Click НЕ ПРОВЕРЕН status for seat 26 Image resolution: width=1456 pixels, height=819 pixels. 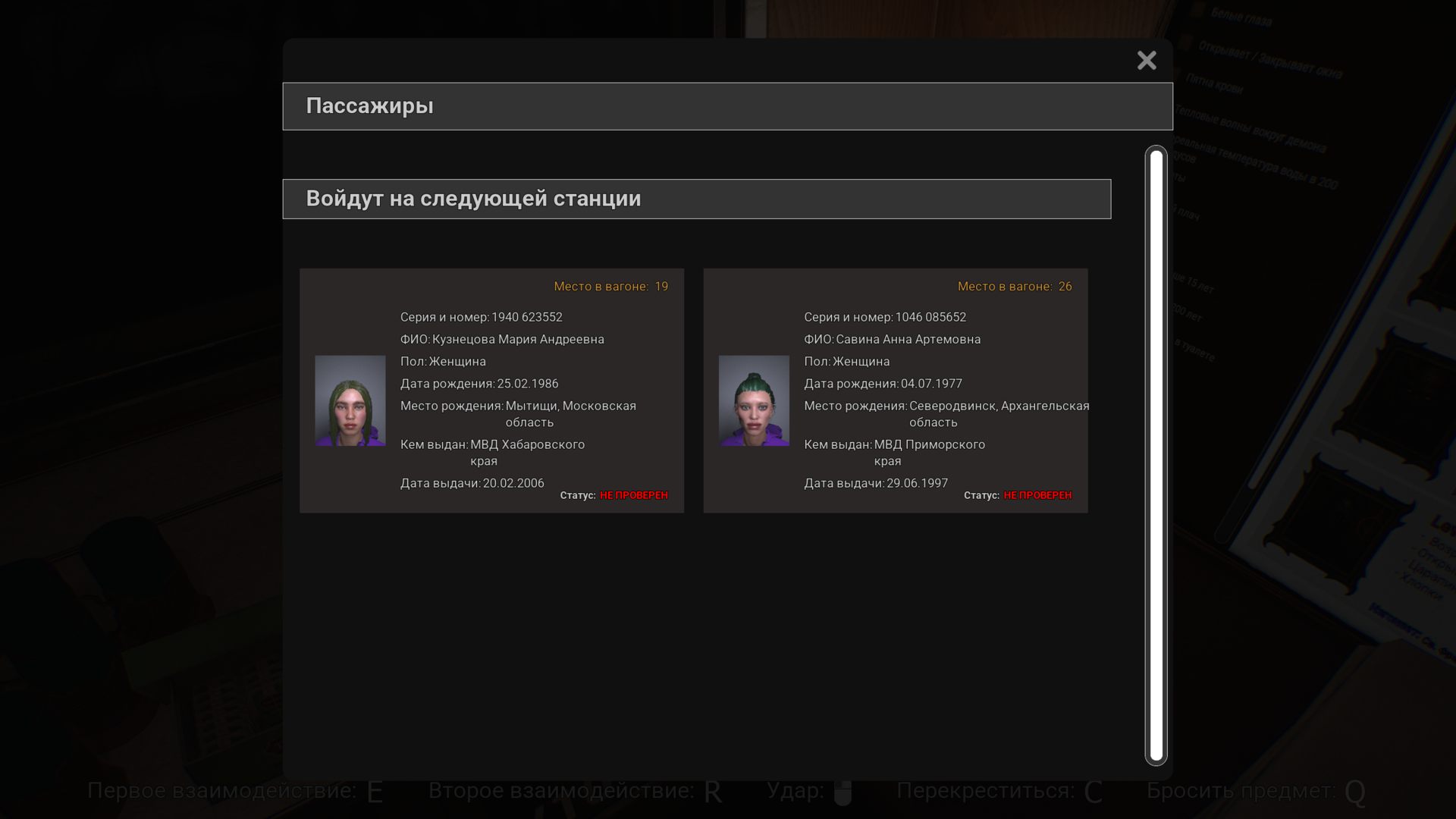1037,495
